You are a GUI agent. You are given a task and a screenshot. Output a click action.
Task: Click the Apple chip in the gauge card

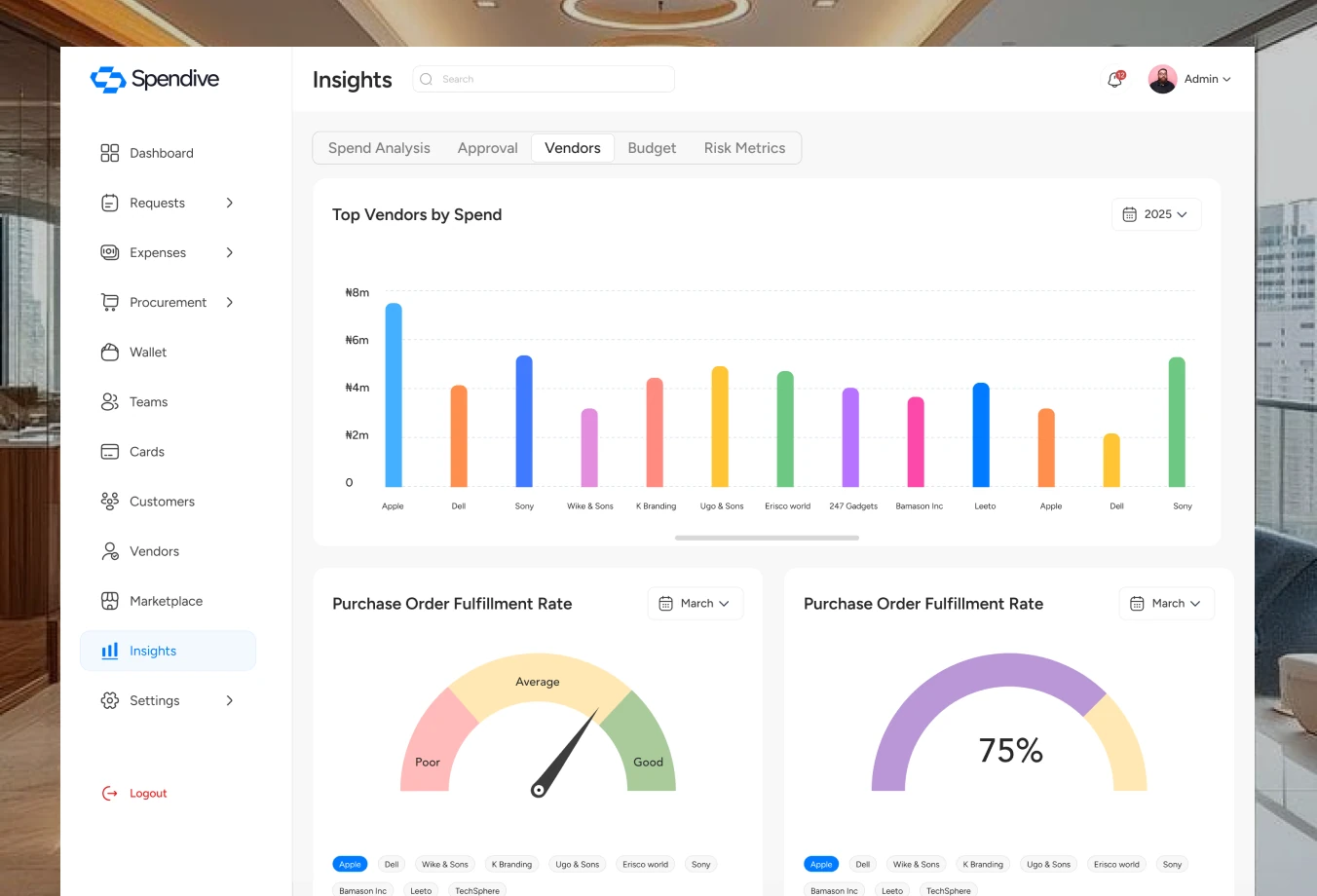[x=350, y=864]
